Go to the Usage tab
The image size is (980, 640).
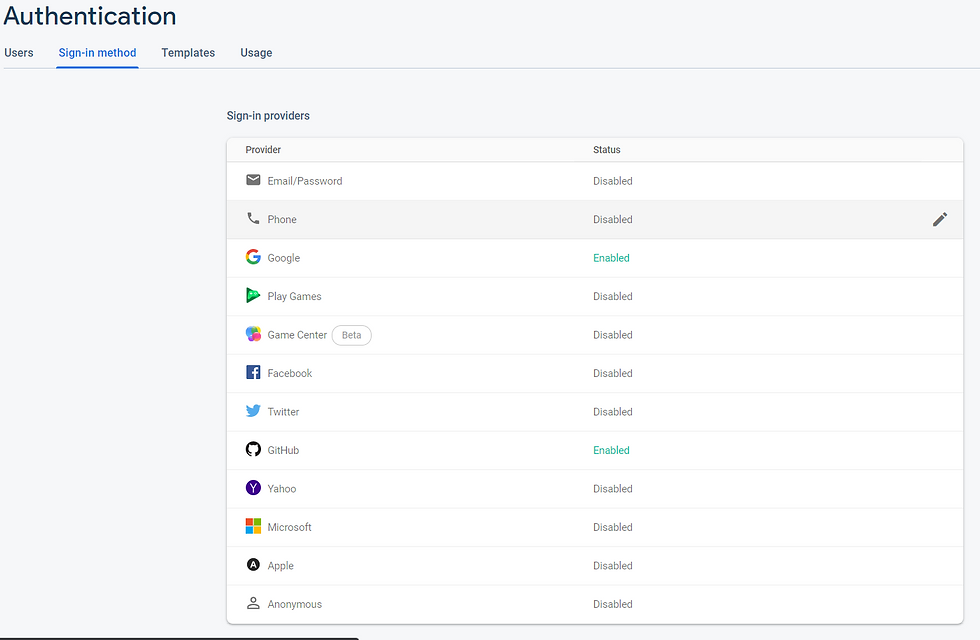coord(256,52)
